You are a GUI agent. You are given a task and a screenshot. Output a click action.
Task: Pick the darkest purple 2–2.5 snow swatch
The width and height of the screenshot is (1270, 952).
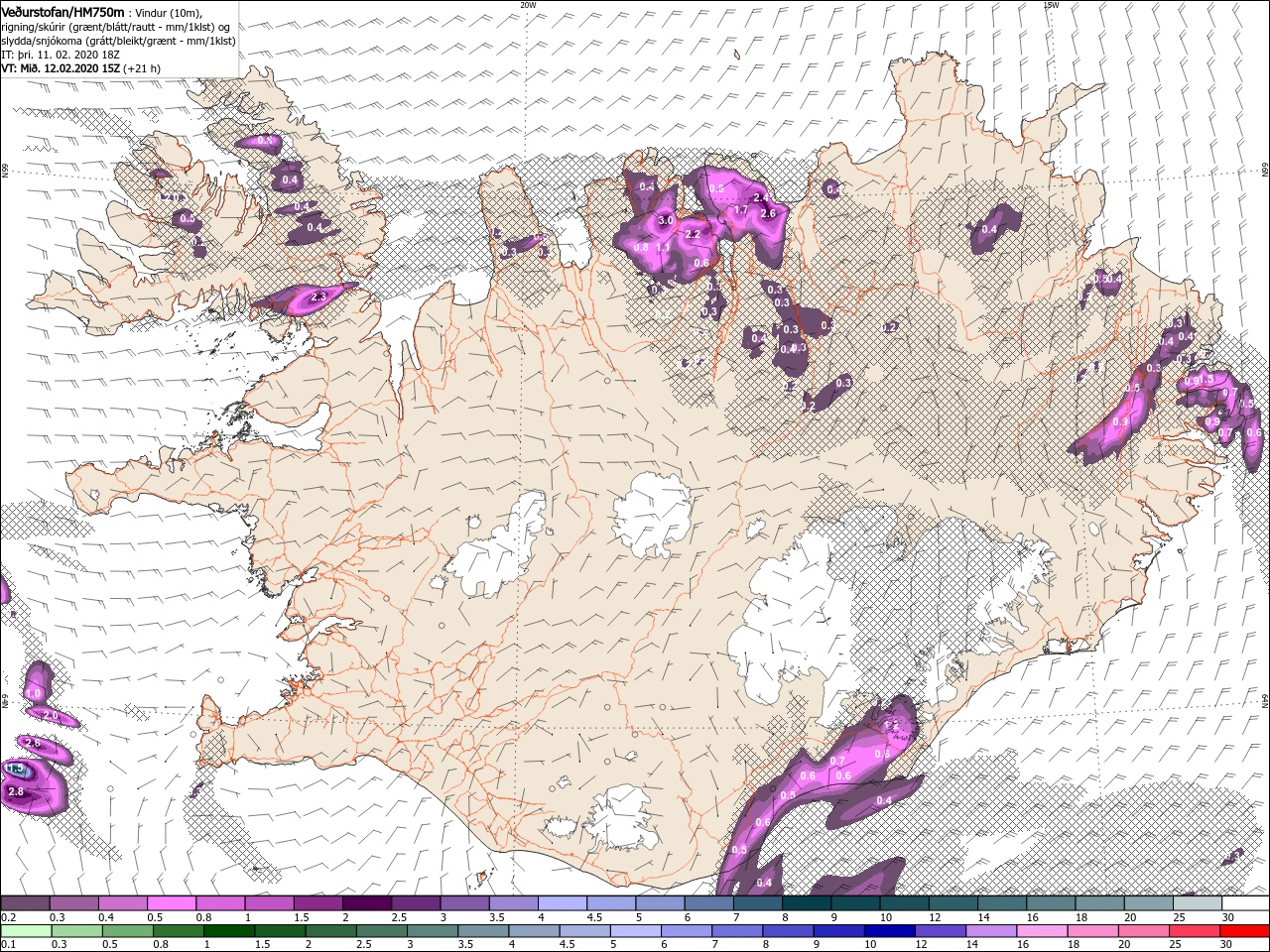click(366, 903)
